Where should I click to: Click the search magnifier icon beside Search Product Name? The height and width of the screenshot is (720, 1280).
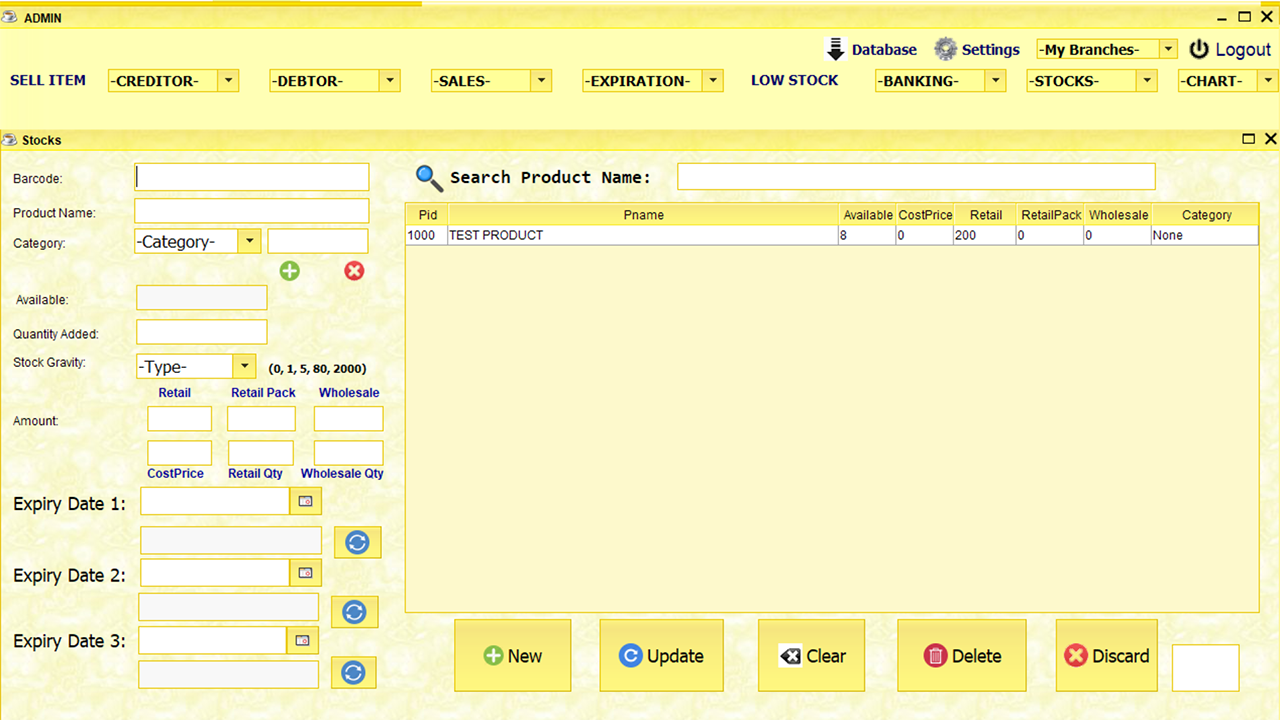point(429,177)
